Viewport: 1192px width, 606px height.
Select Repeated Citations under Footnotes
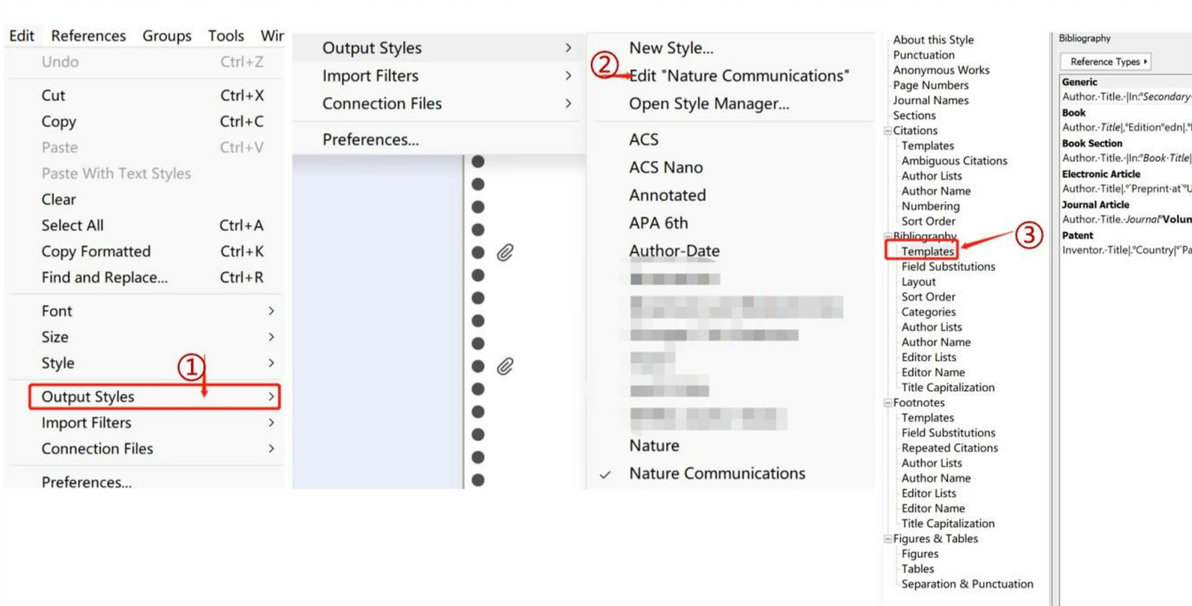pyautogui.click(x=949, y=448)
